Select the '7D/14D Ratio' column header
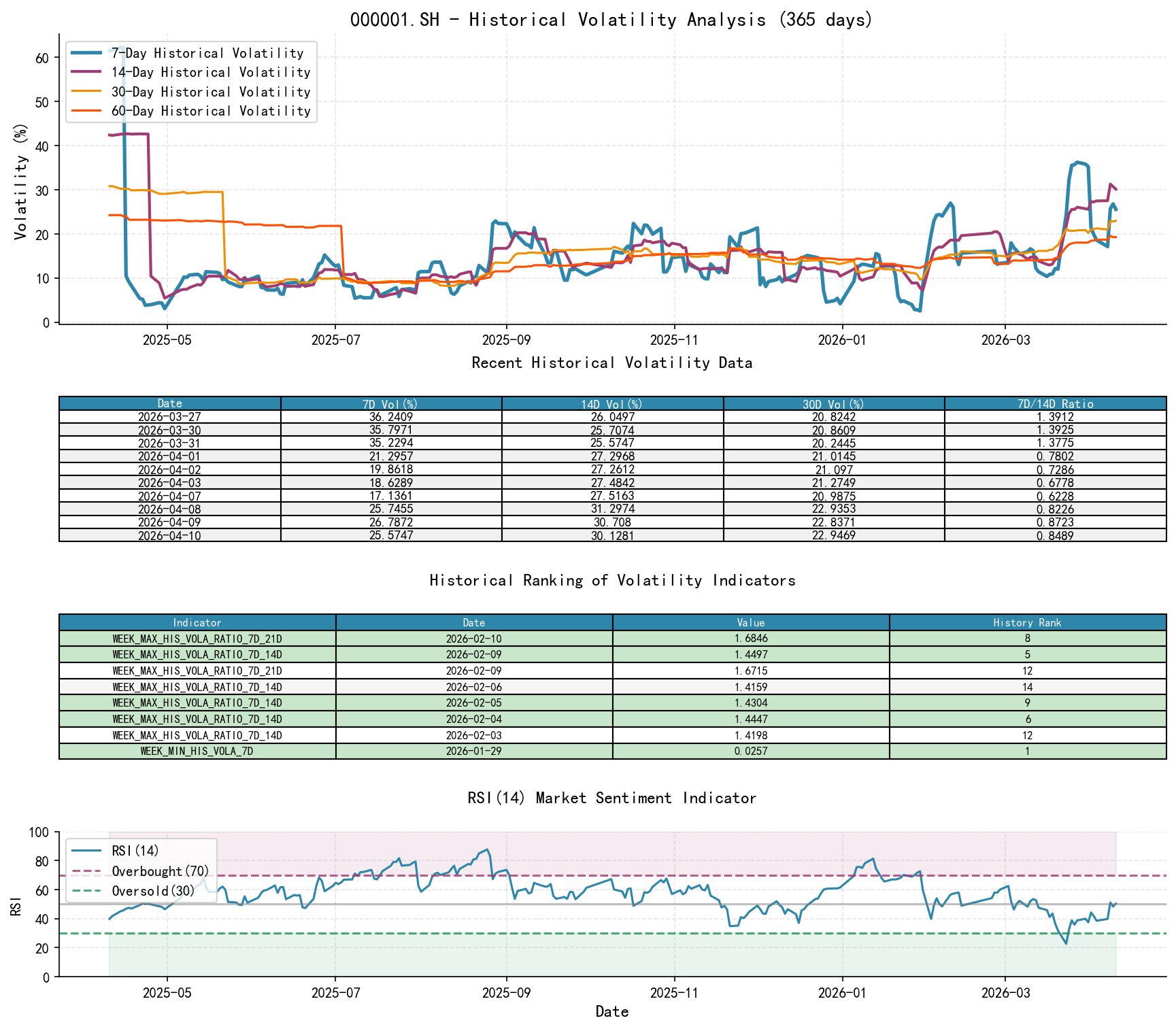The image size is (1176, 1029). 1056,403
